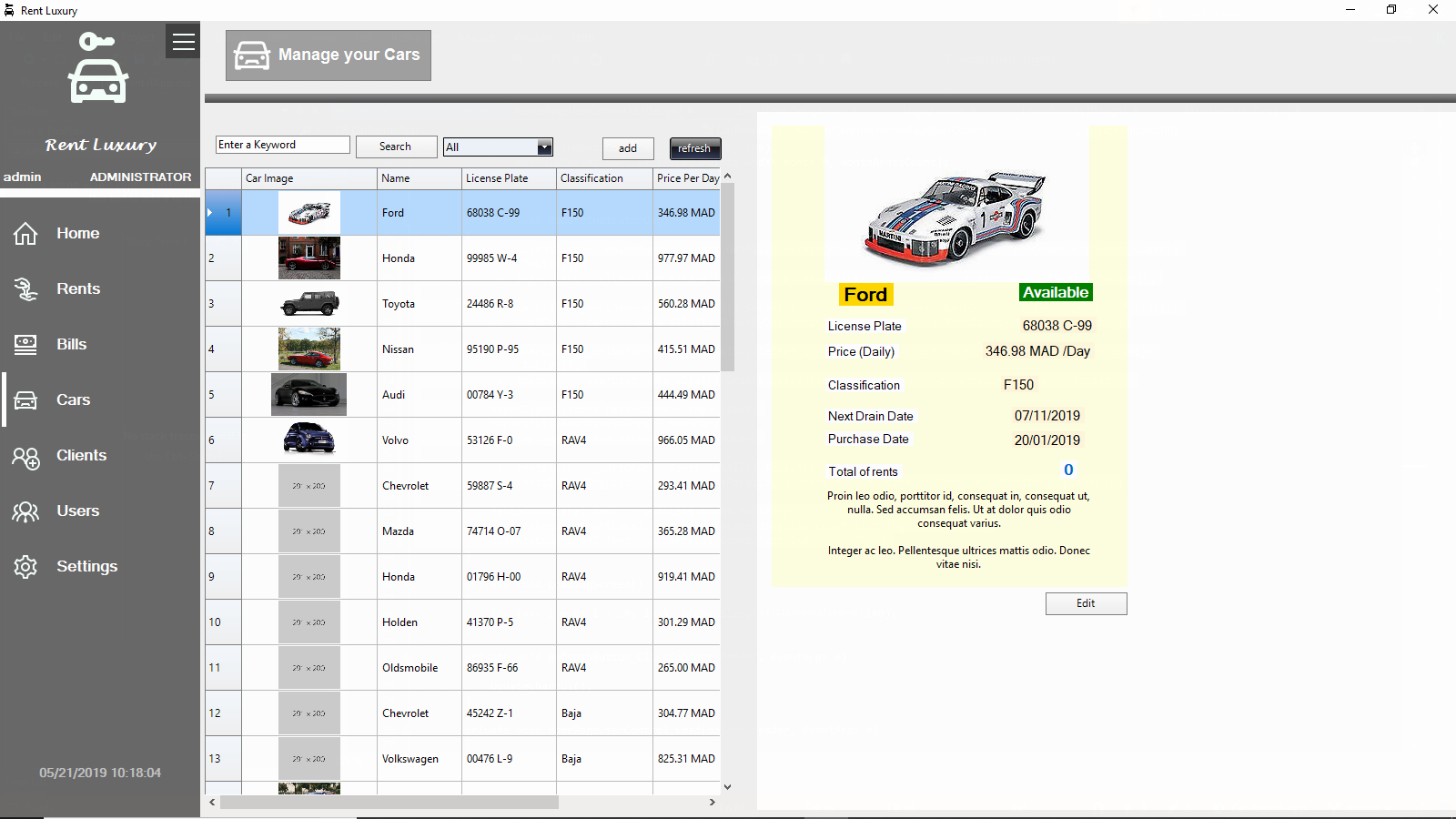Sort by the Classification column header
The width and height of the screenshot is (1456, 819).
click(604, 178)
